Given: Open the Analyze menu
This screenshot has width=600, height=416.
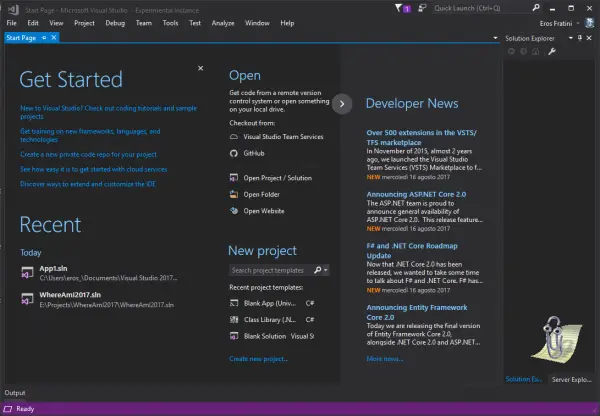Looking at the screenshot, I should 223,23.
